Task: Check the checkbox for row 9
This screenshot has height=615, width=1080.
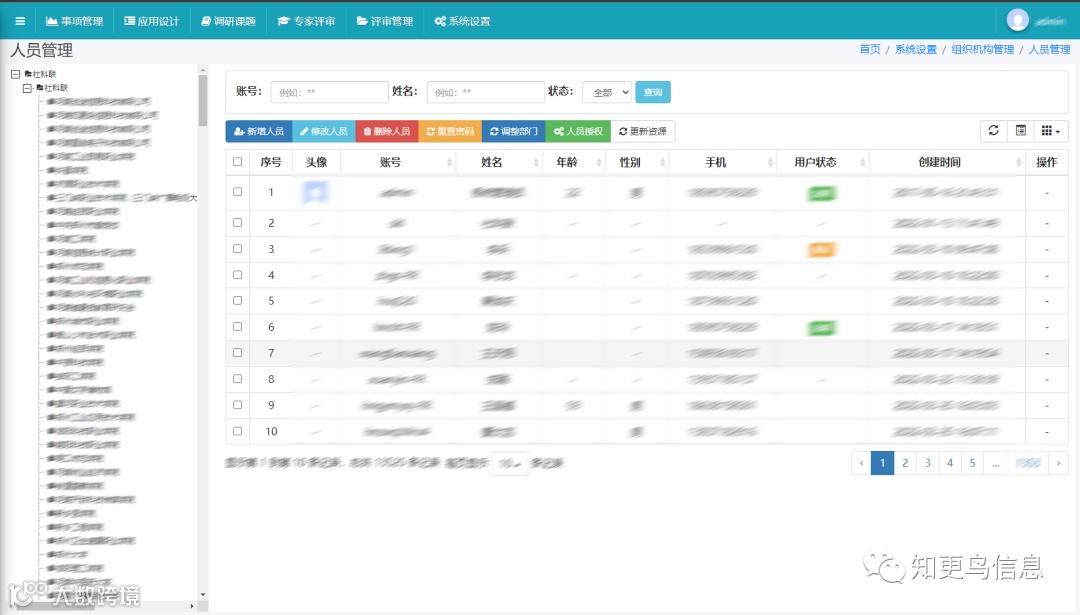Action: pos(238,405)
